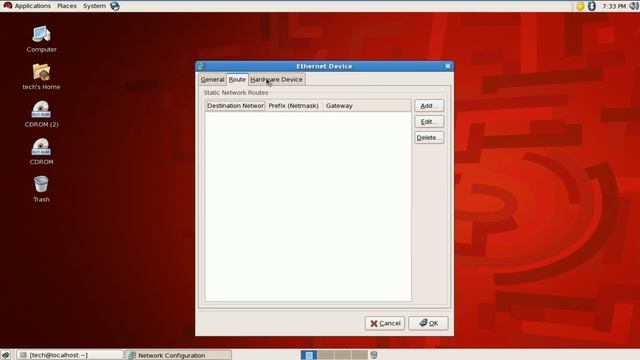The height and width of the screenshot is (360, 640).
Task: Select the second workspace in the switcher
Action: click(x=325, y=355)
